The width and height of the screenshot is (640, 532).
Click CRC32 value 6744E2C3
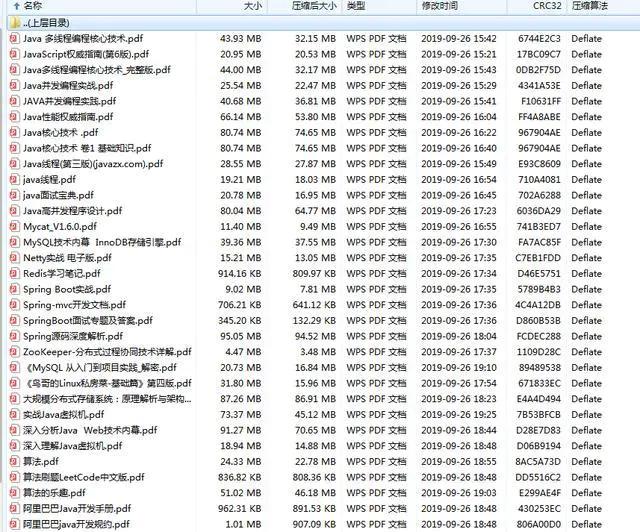coord(539,39)
